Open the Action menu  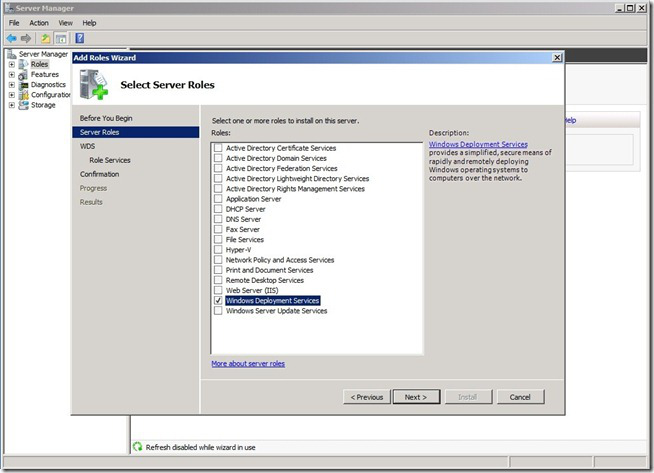[39, 22]
